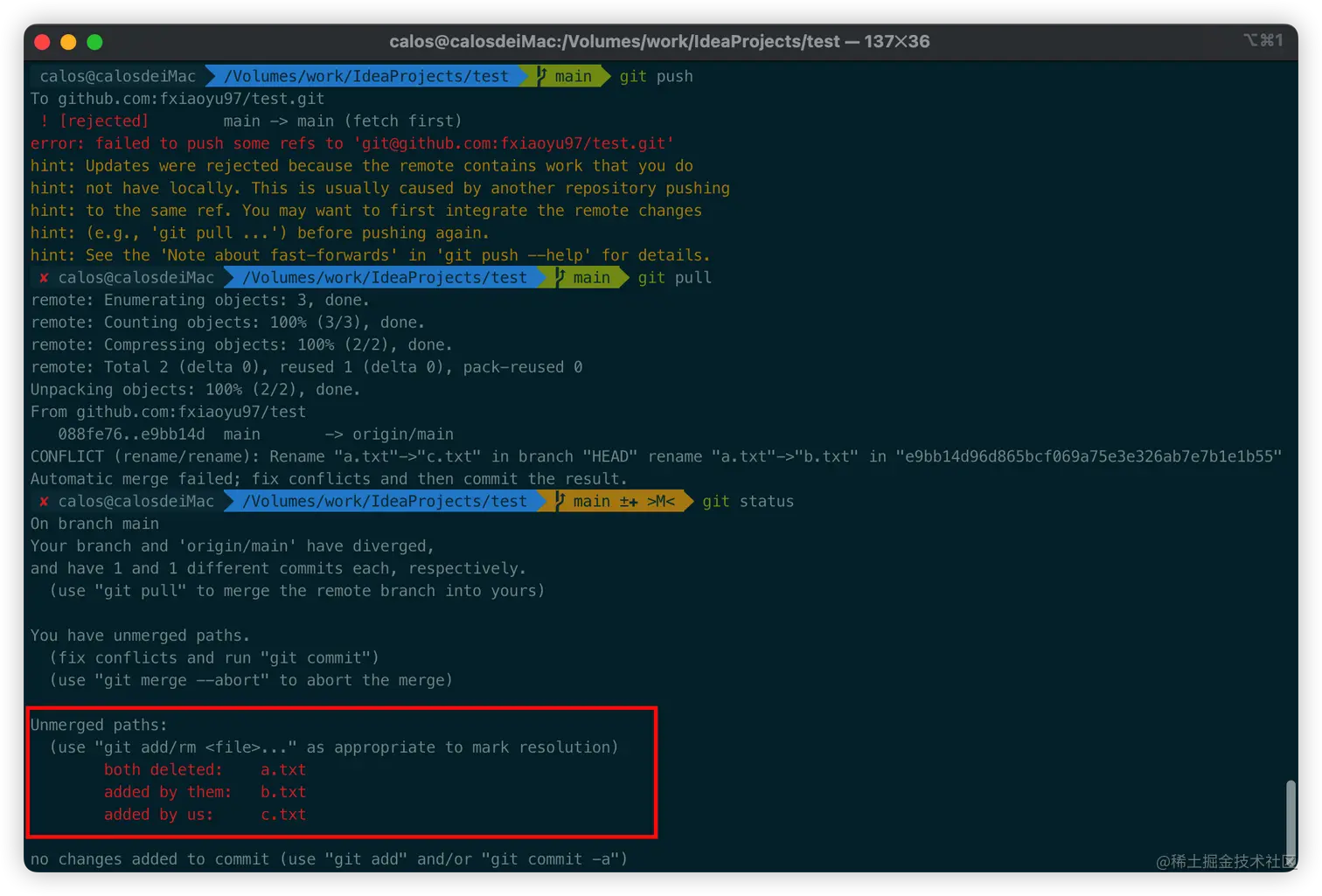
Task: Close the terminal window with the red button
Action: [42, 42]
